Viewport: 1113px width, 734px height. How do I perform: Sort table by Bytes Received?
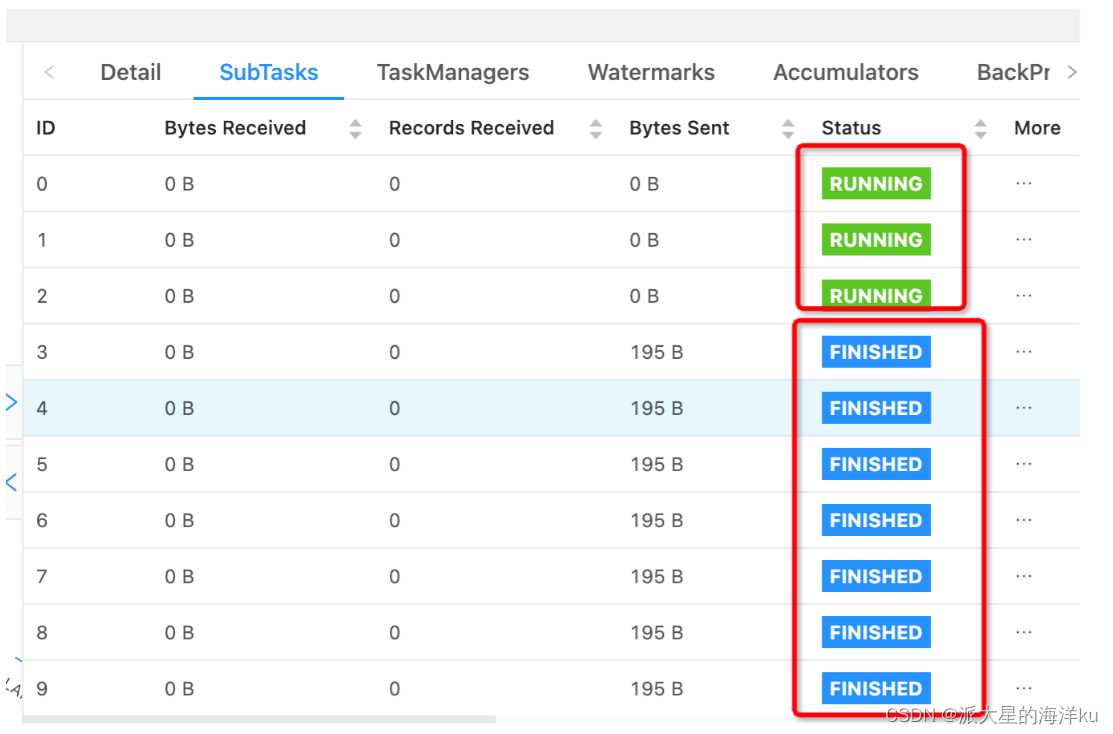355,128
